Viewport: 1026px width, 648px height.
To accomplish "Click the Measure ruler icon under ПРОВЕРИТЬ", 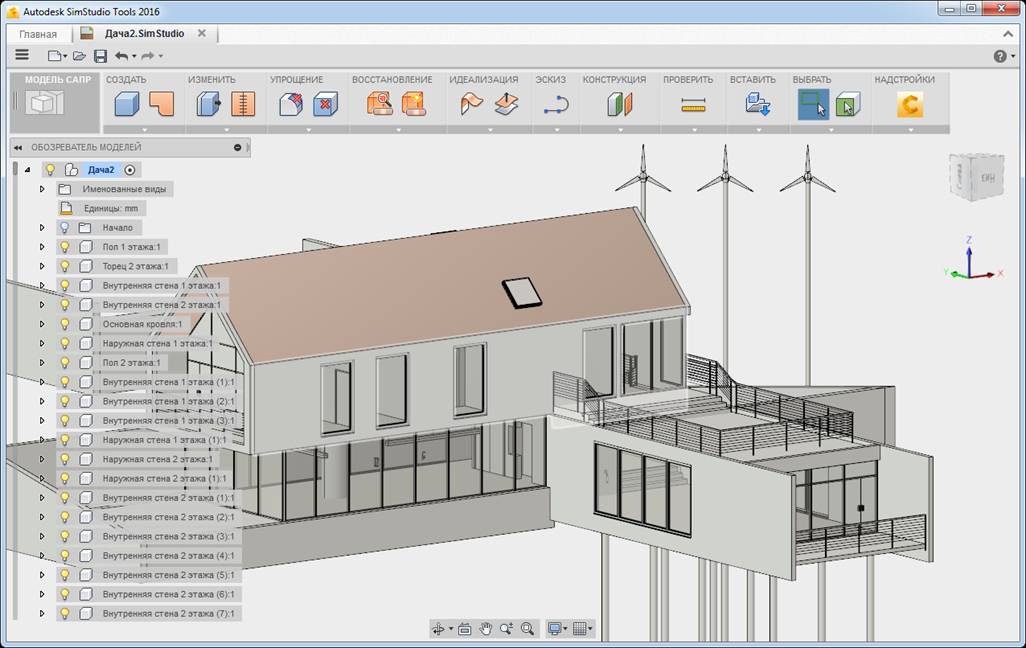I will pyautogui.click(x=693, y=105).
